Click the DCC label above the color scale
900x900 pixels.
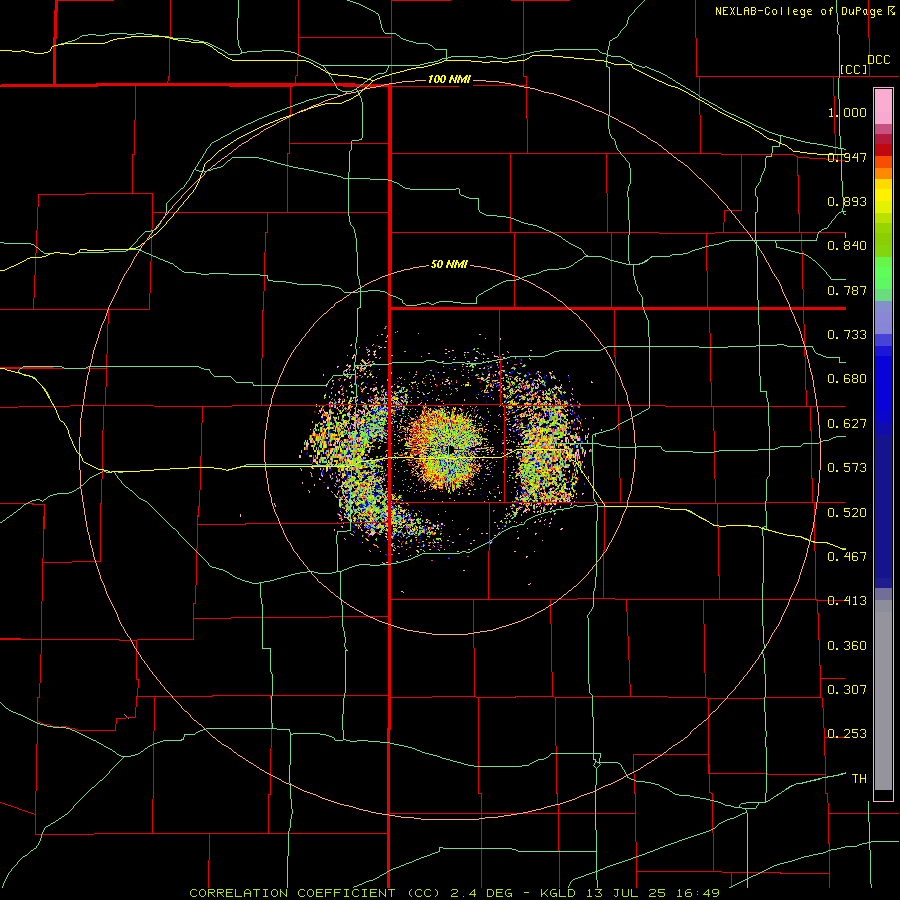(878, 60)
